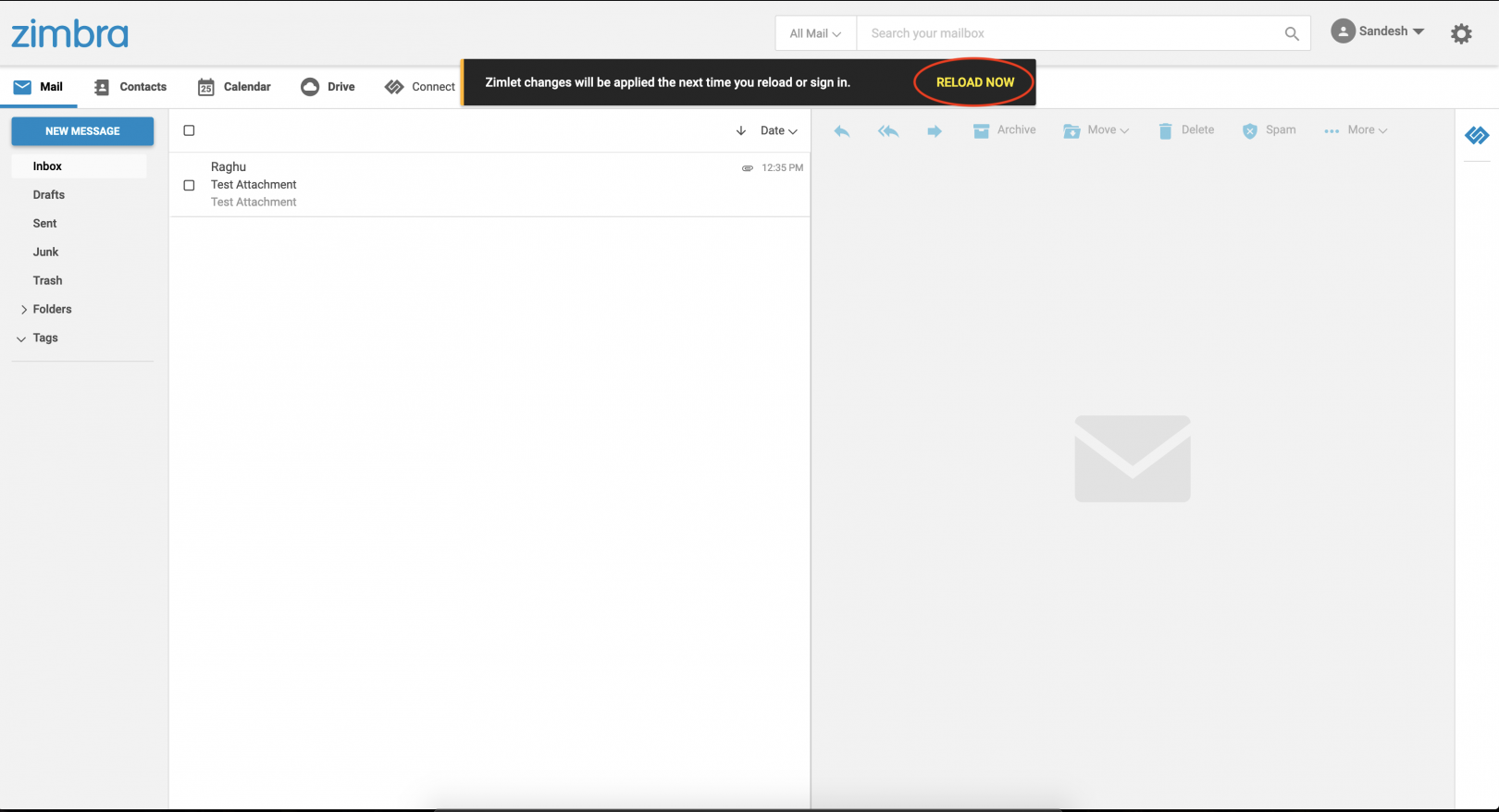Click the Mail envelope icon in navigation

coord(22,87)
